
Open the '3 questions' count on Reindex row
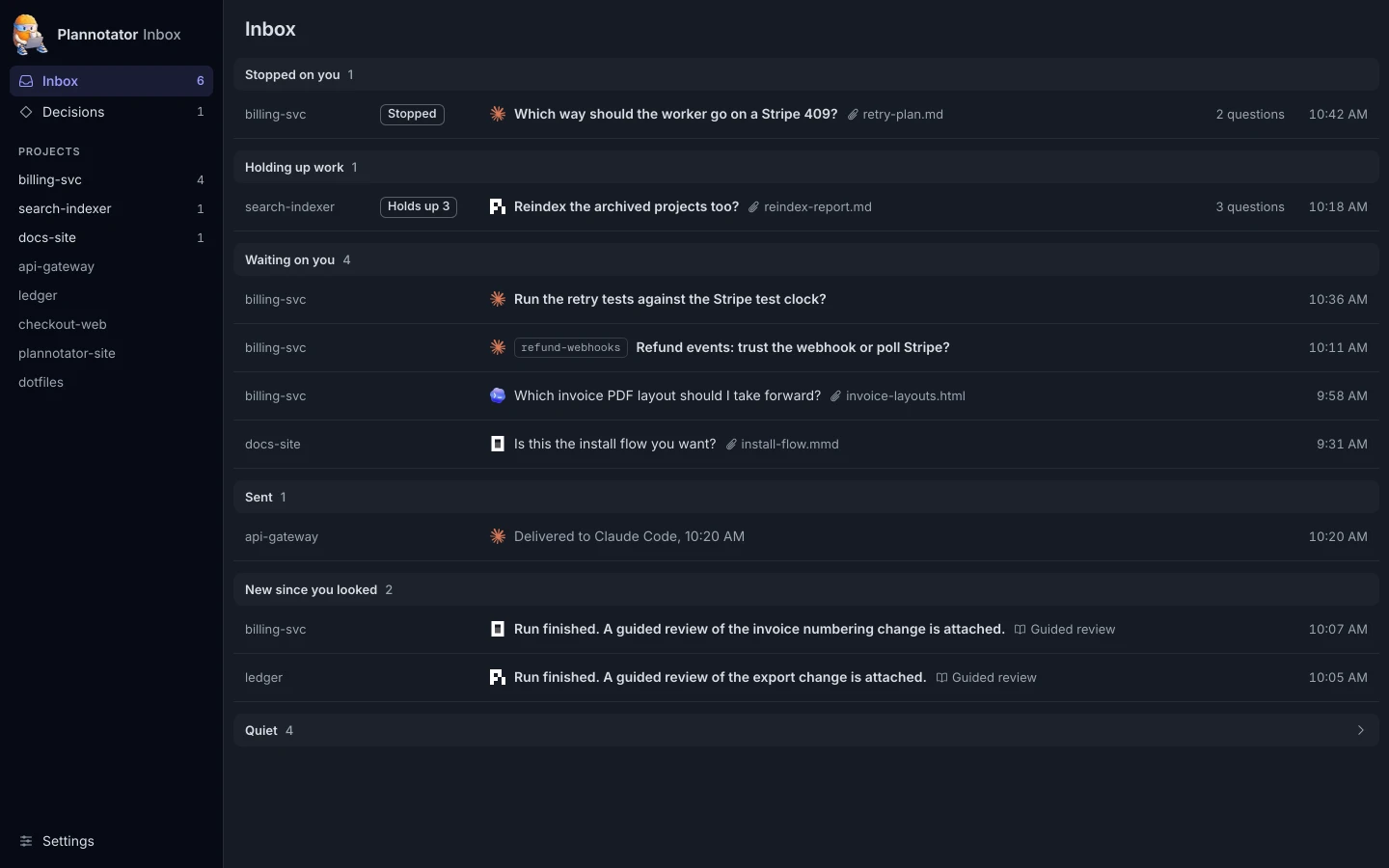coord(1250,206)
